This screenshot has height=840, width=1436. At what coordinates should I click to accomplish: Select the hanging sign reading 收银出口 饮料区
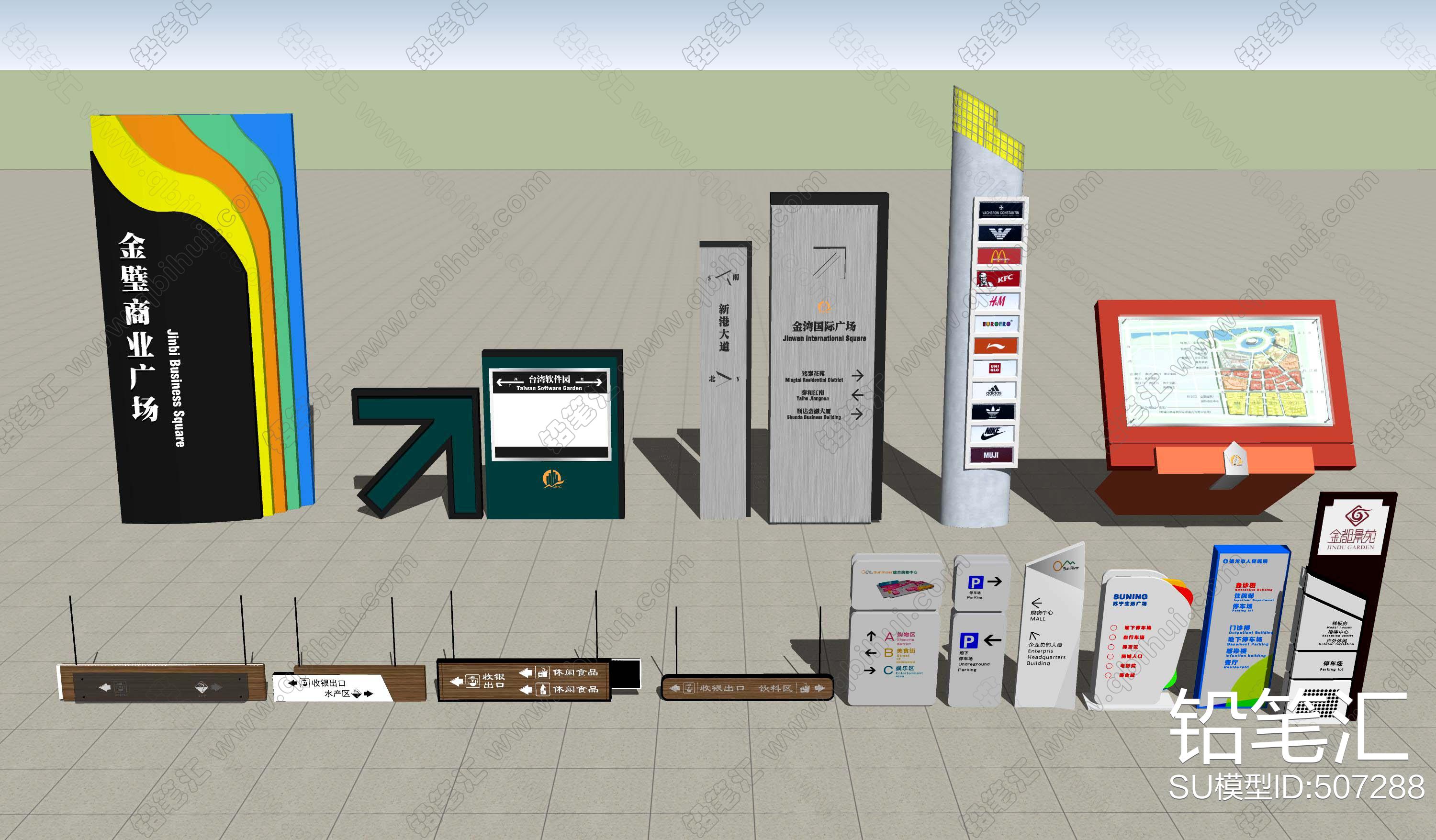pos(747,688)
